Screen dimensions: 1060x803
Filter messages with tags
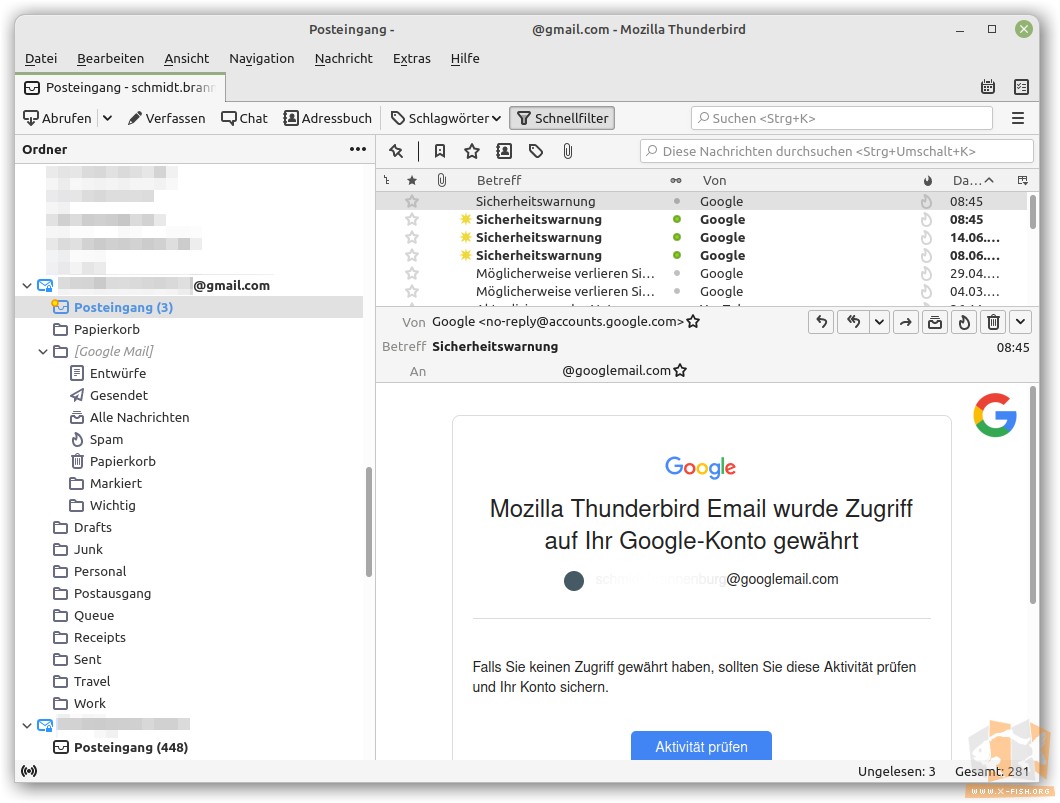tap(536, 151)
